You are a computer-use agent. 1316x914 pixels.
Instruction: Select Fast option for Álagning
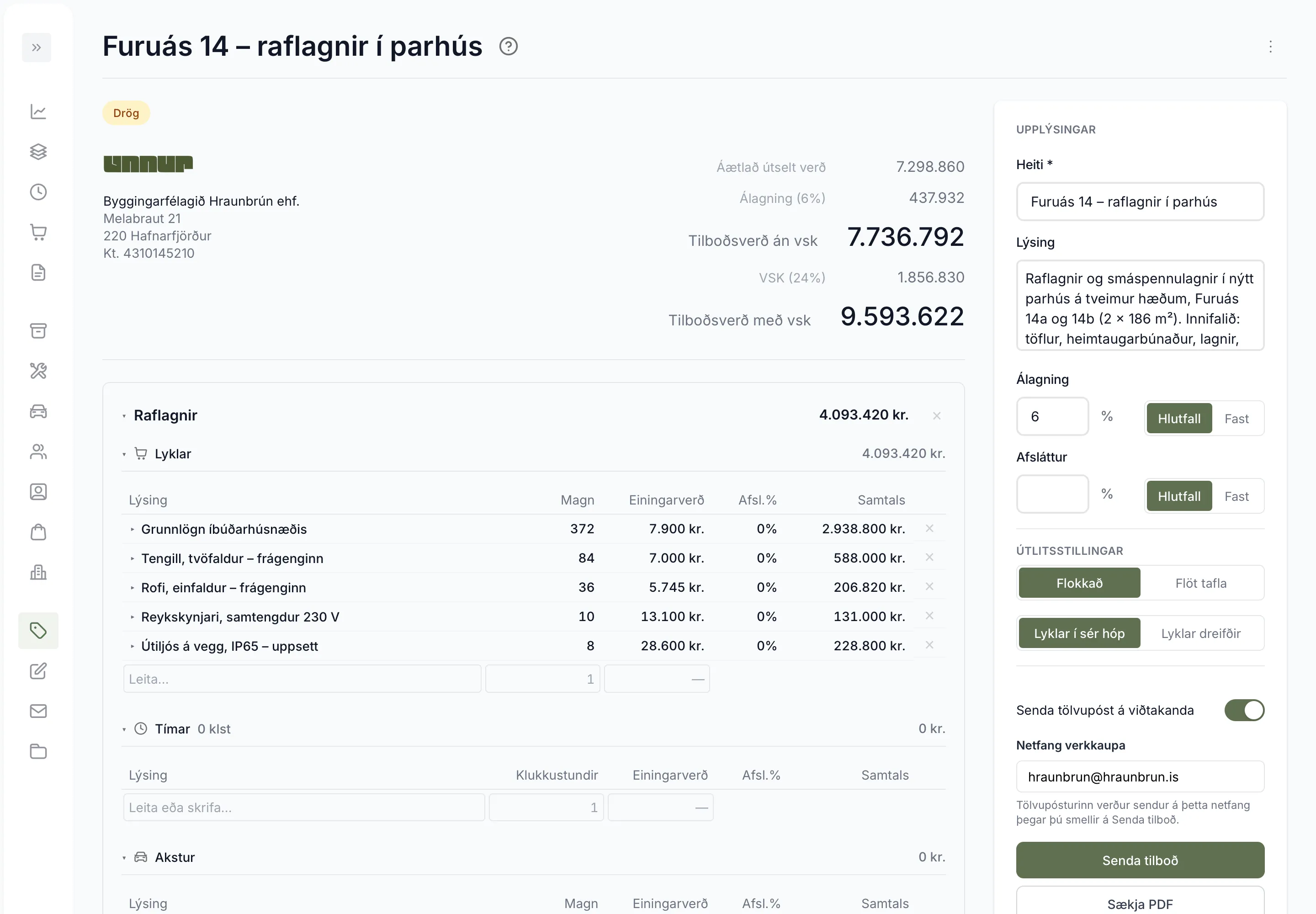1236,419
